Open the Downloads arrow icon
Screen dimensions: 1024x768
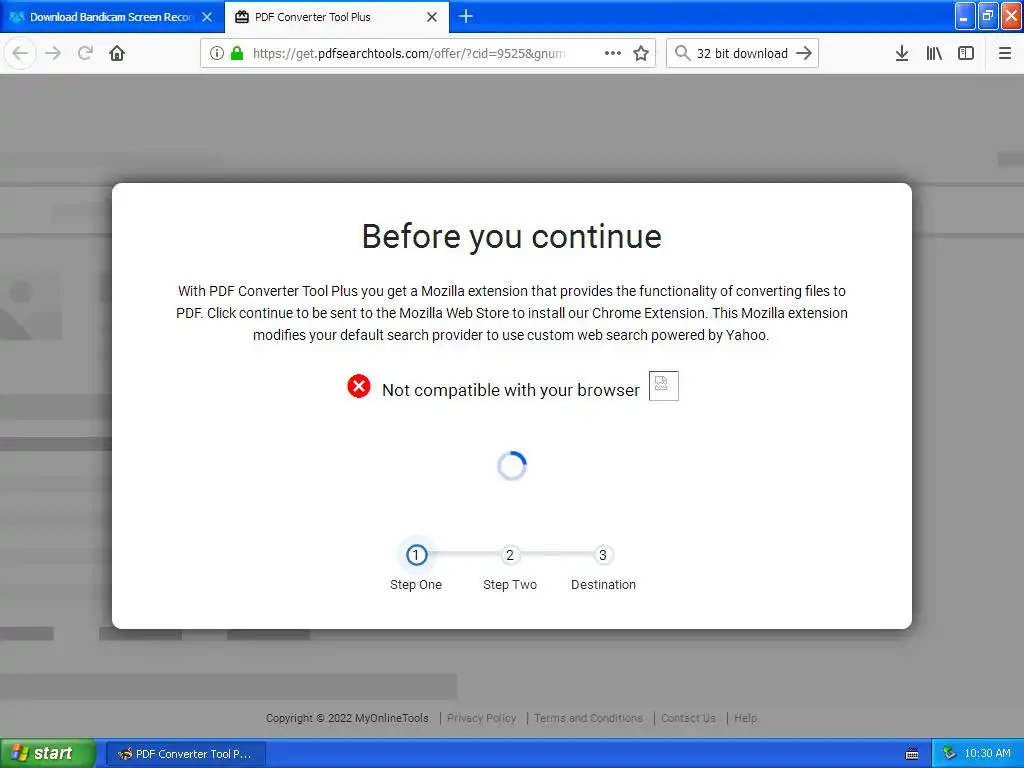click(902, 54)
